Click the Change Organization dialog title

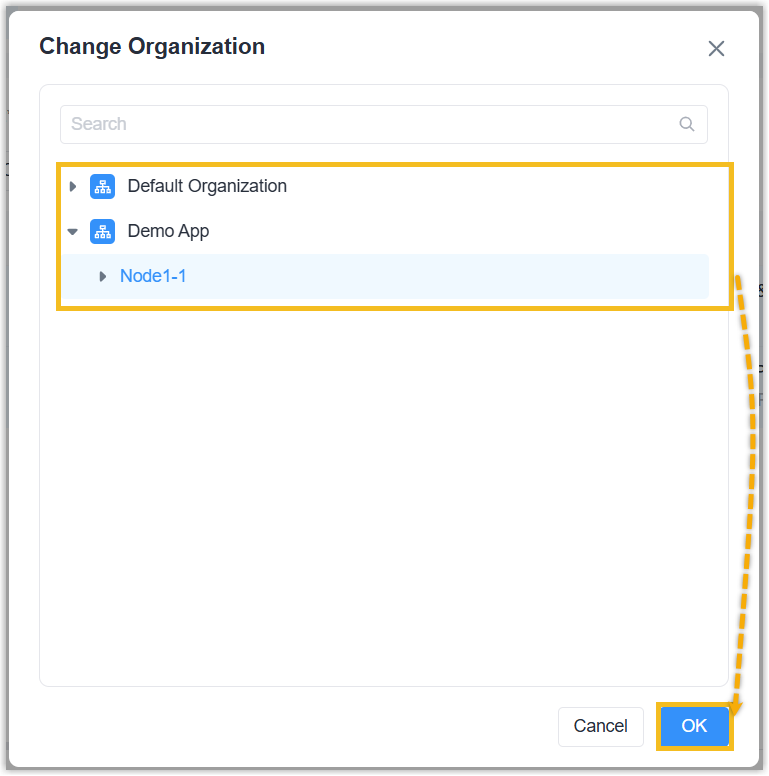click(x=152, y=46)
